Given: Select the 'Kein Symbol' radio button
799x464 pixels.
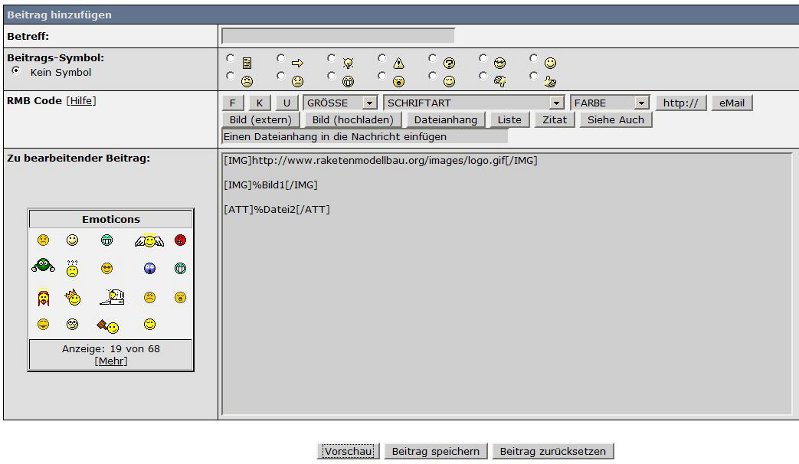Looking at the screenshot, I should point(16,72).
